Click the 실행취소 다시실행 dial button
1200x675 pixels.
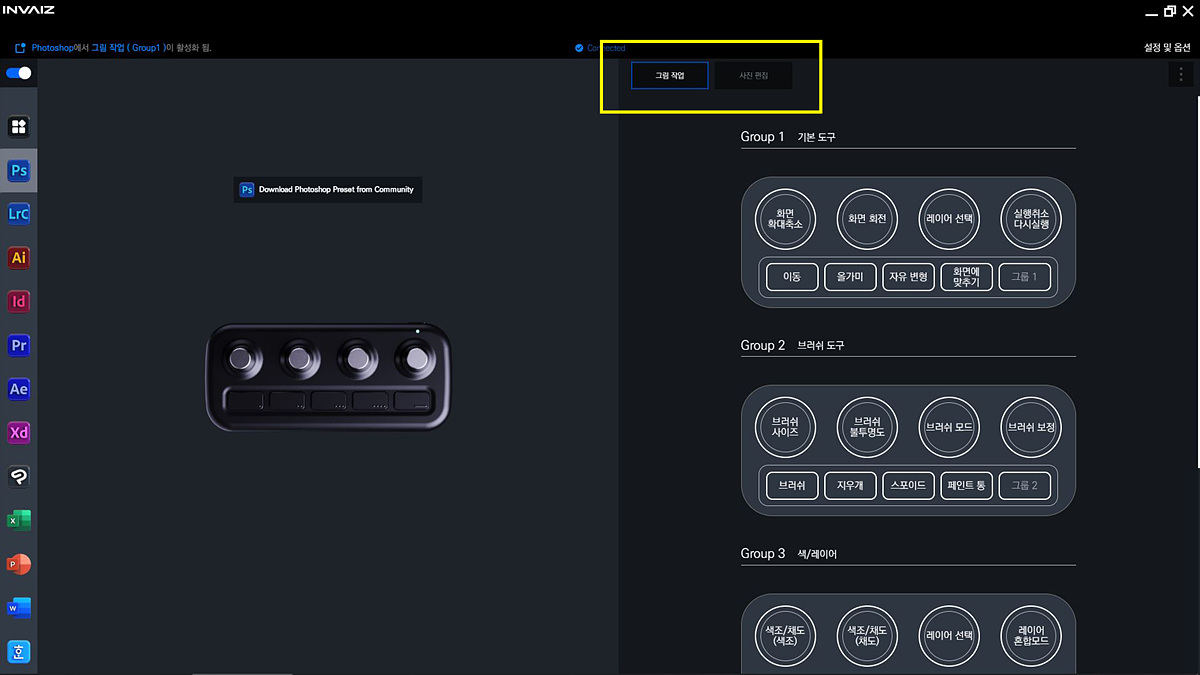click(1031, 218)
